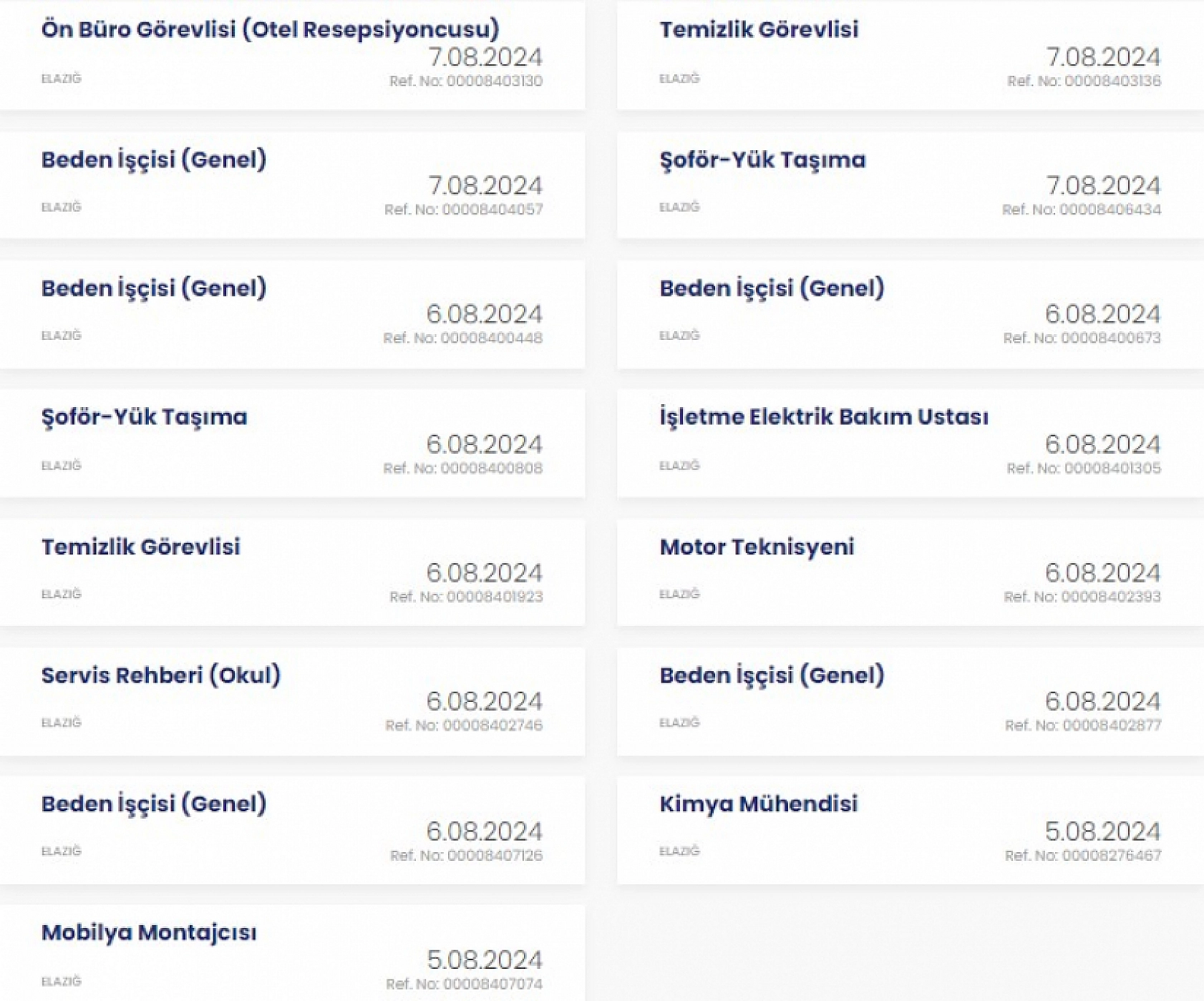Viewport: 1204px width, 1001px height.
Task: Click reference number 00008403130
Action: tap(466, 82)
